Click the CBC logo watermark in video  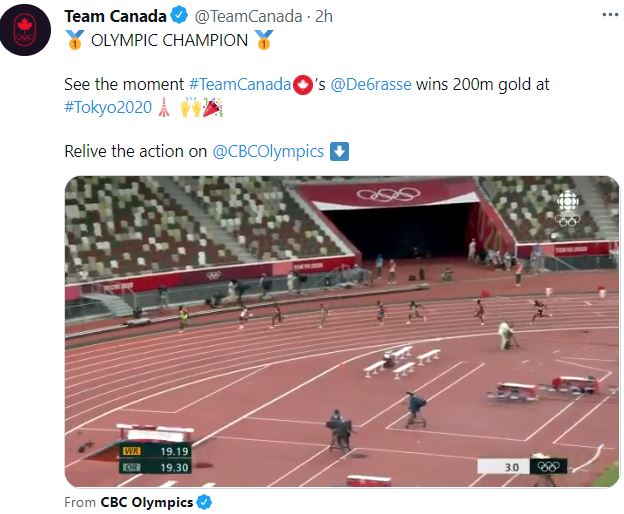[567, 207]
